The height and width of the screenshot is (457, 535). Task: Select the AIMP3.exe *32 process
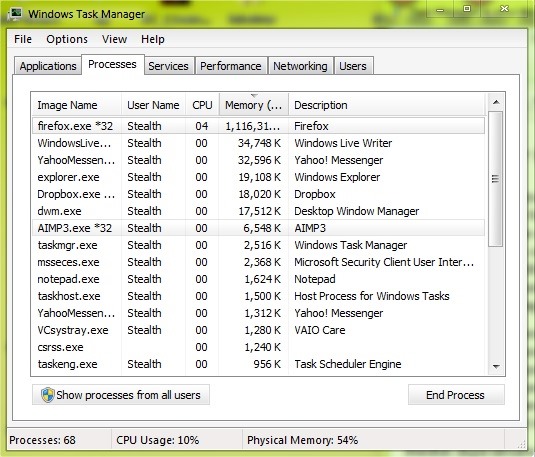[x=258, y=228]
